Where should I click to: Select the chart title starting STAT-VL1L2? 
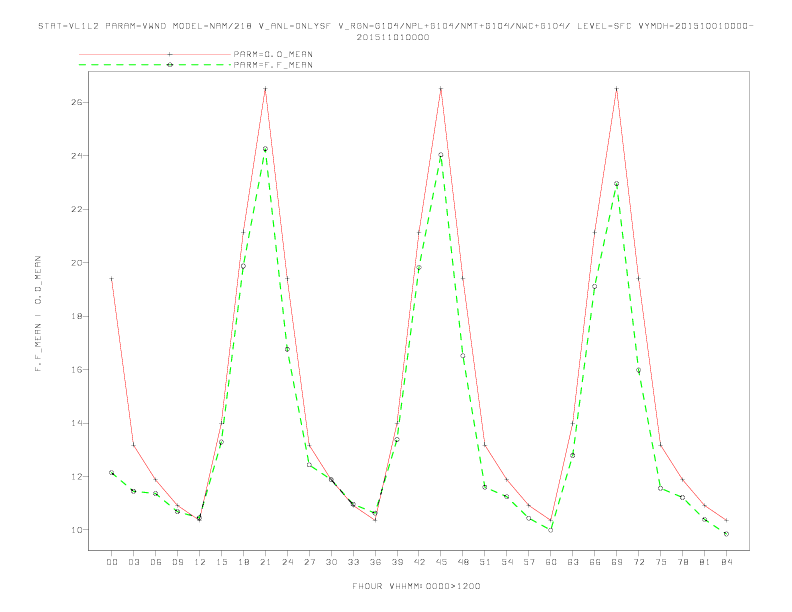pyautogui.click(x=395, y=26)
